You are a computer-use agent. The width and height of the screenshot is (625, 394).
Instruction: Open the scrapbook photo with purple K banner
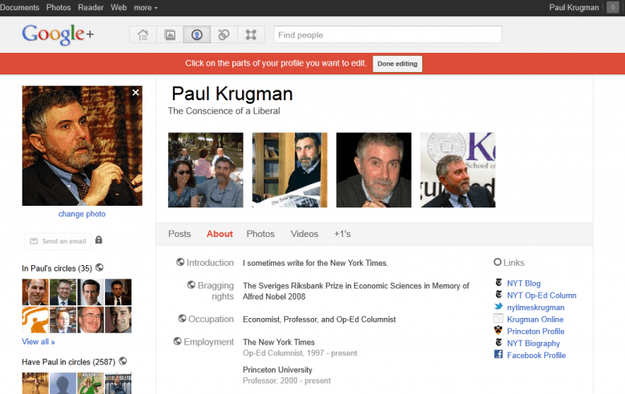(458, 170)
